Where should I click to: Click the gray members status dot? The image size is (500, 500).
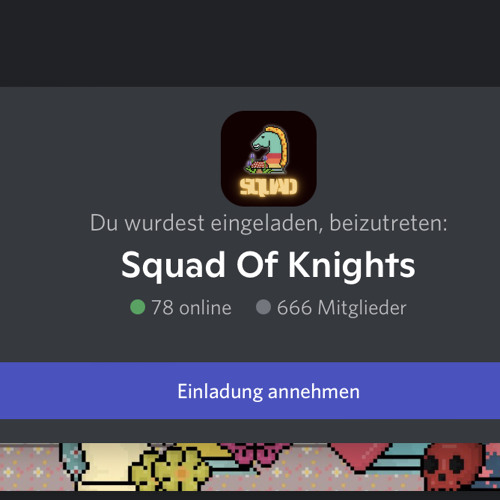click(263, 307)
